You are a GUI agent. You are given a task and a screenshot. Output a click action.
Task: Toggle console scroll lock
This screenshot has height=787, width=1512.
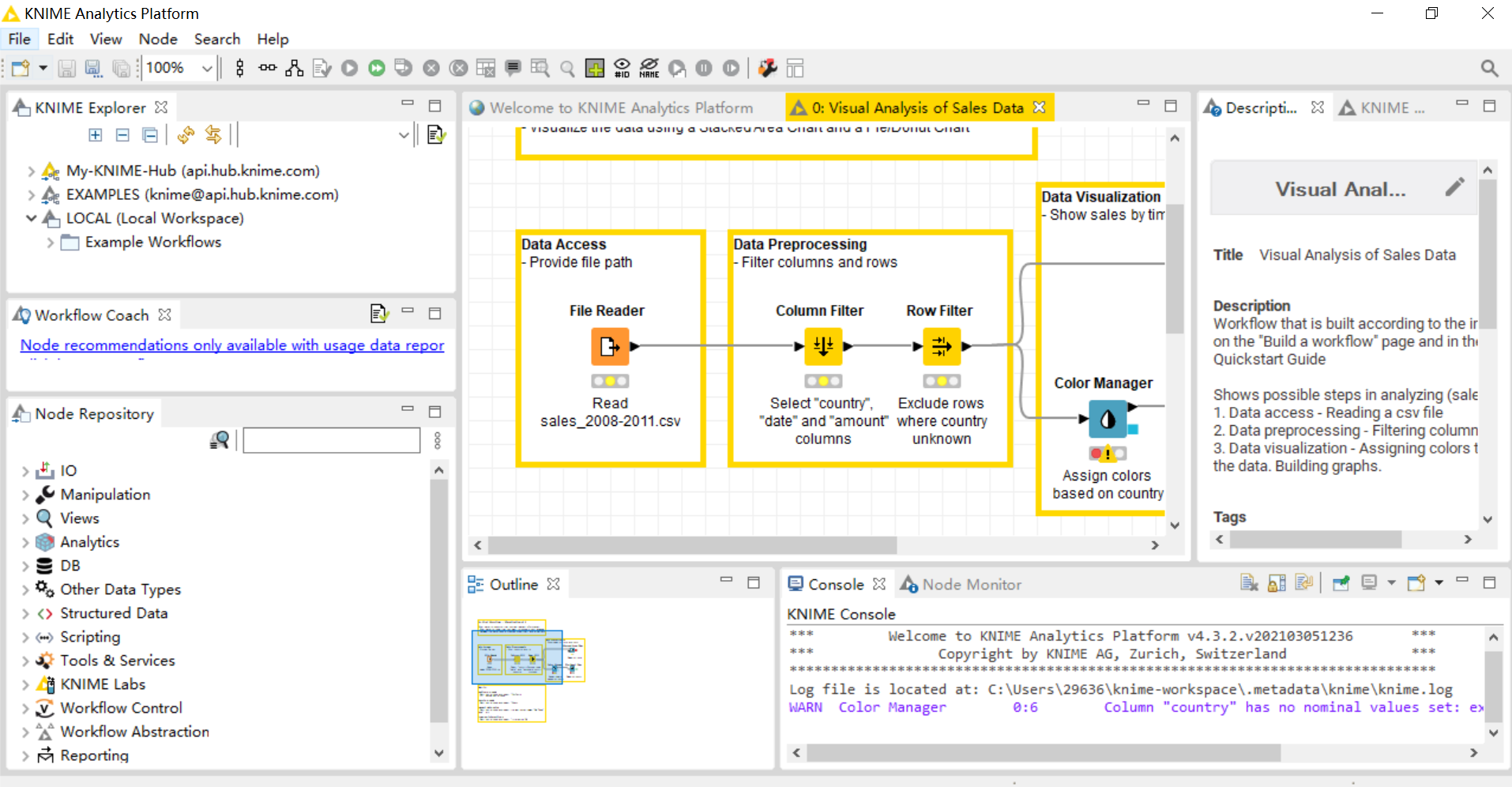click(x=1276, y=583)
